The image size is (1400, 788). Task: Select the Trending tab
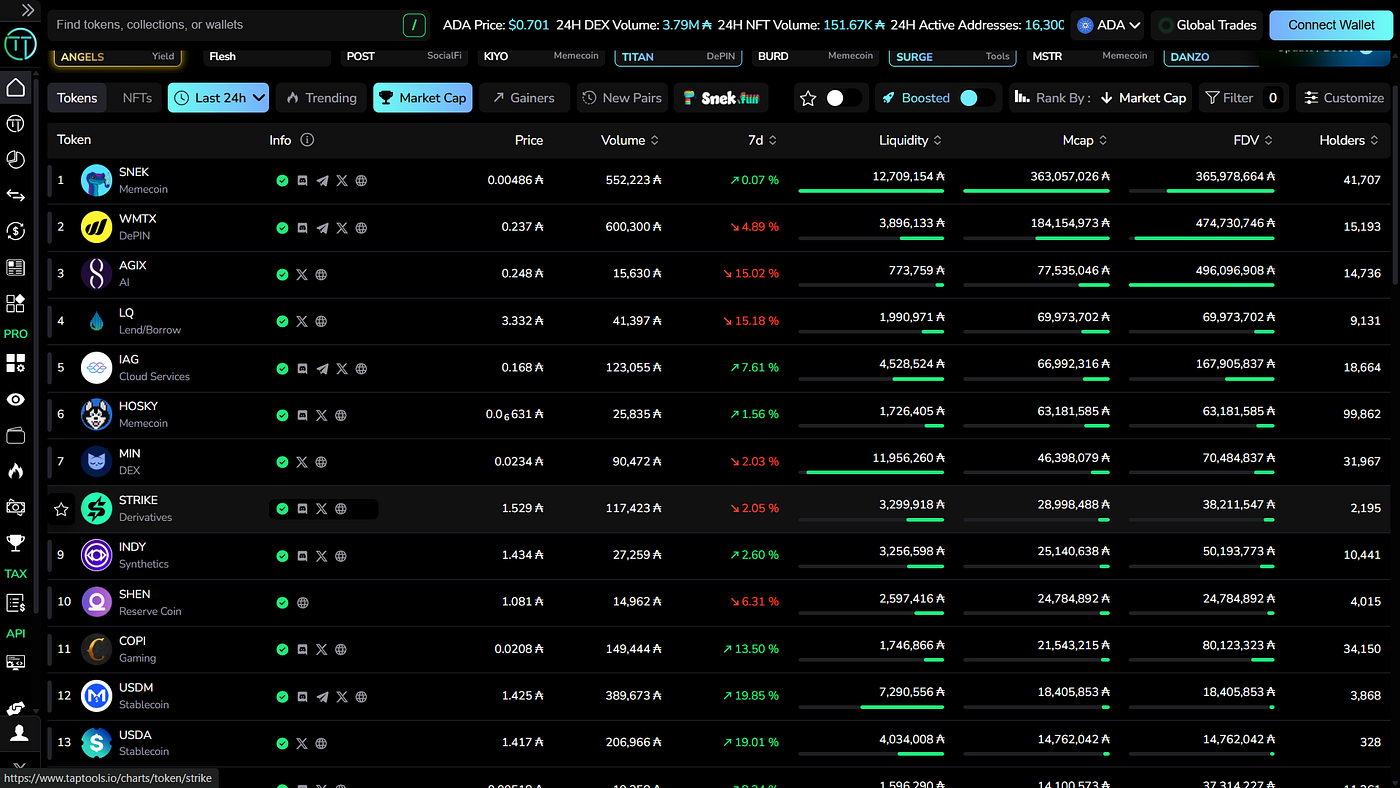coord(321,98)
